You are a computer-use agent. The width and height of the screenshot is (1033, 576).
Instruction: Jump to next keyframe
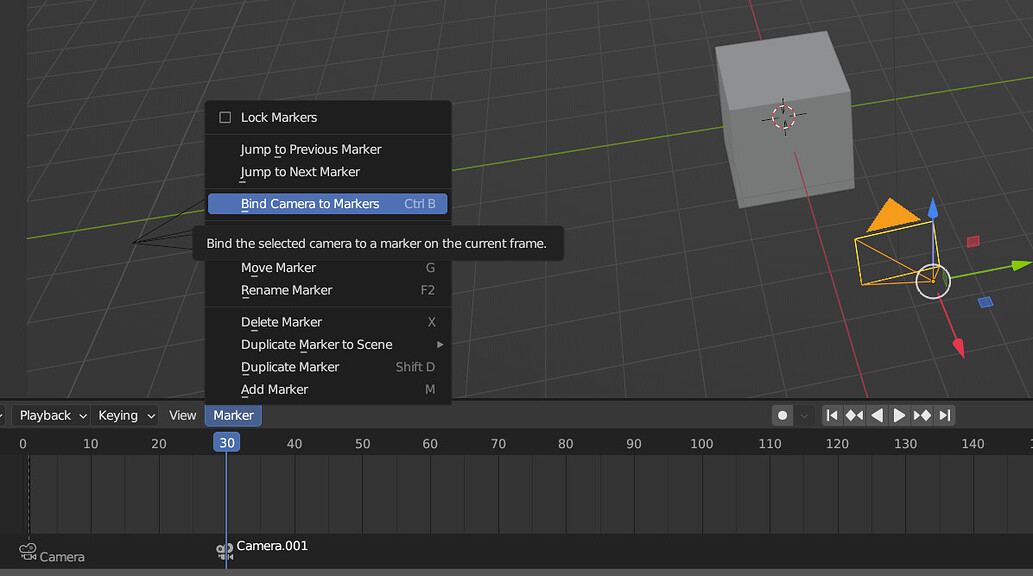[922, 415]
